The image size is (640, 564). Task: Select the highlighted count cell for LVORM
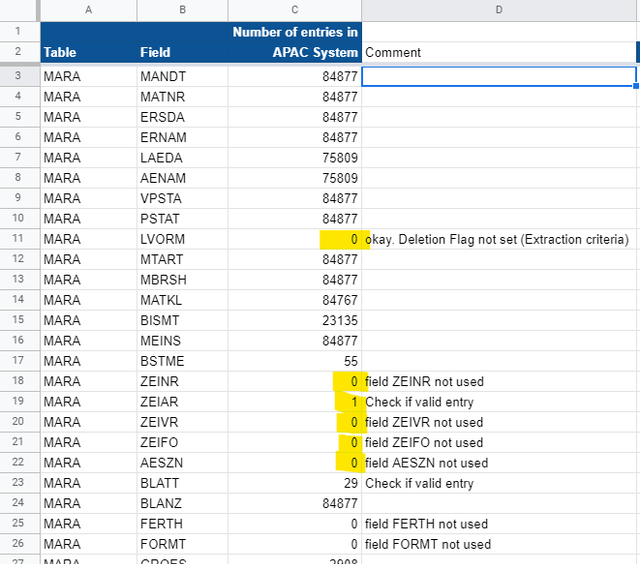294,239
